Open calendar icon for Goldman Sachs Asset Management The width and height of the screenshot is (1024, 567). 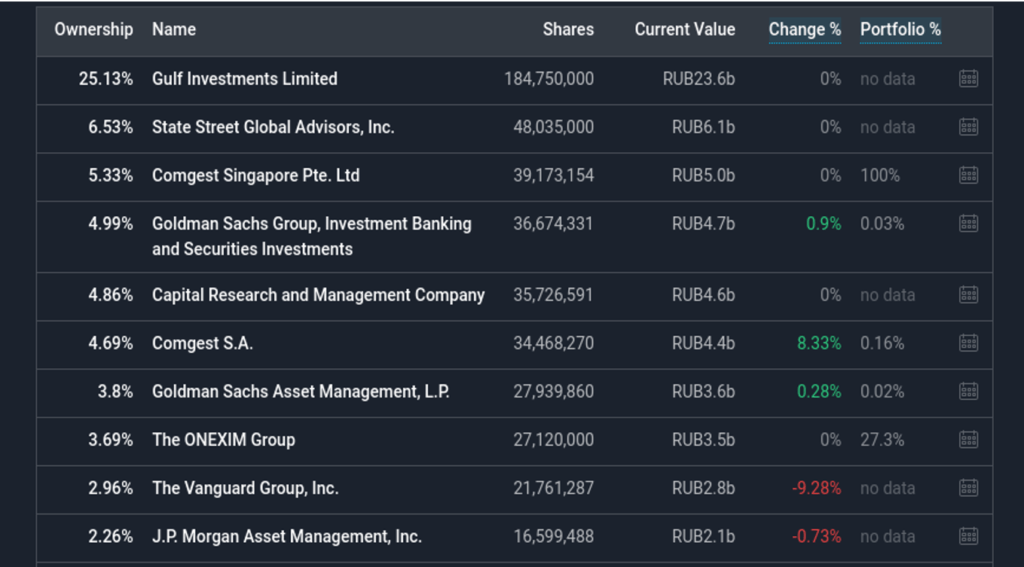(967, 391)
